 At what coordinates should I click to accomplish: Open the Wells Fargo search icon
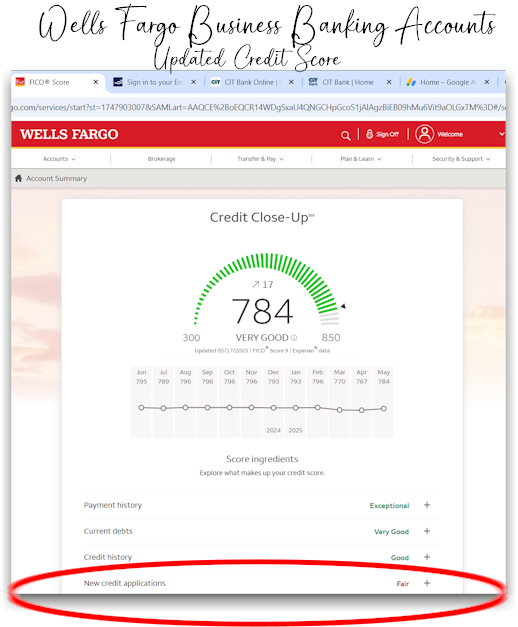click(346, 136)
